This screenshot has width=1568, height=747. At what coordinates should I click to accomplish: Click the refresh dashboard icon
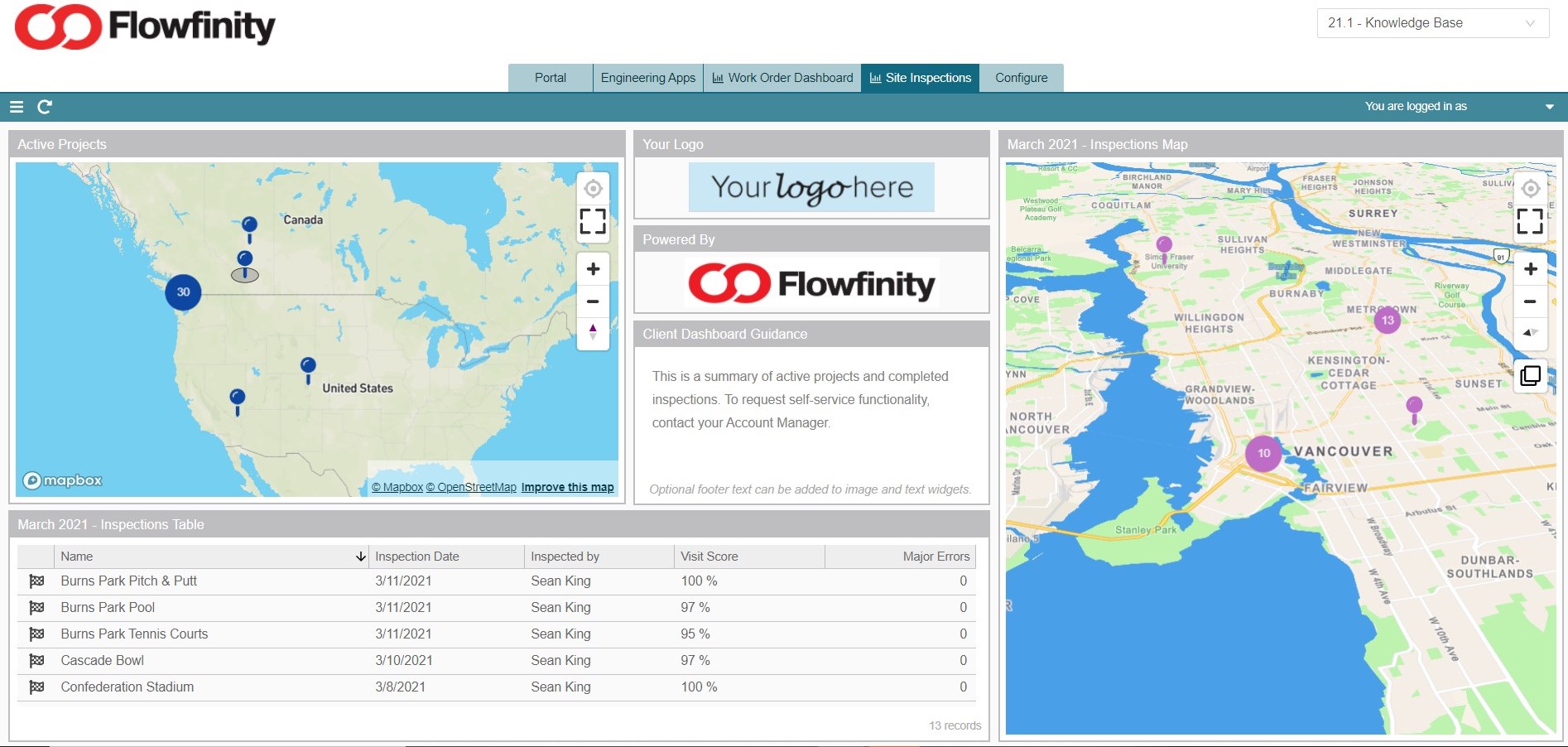[45, 107]
